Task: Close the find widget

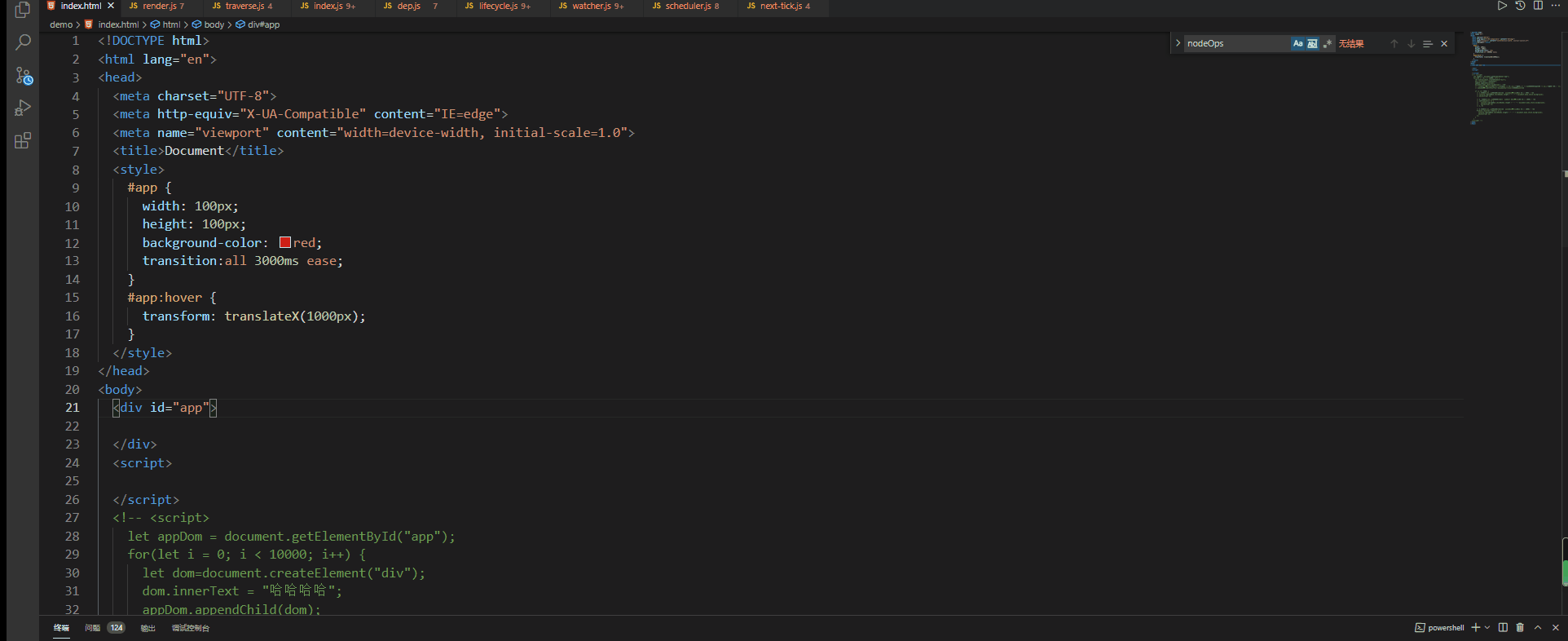Action: pyautogui.click(x=1444, y=44)
